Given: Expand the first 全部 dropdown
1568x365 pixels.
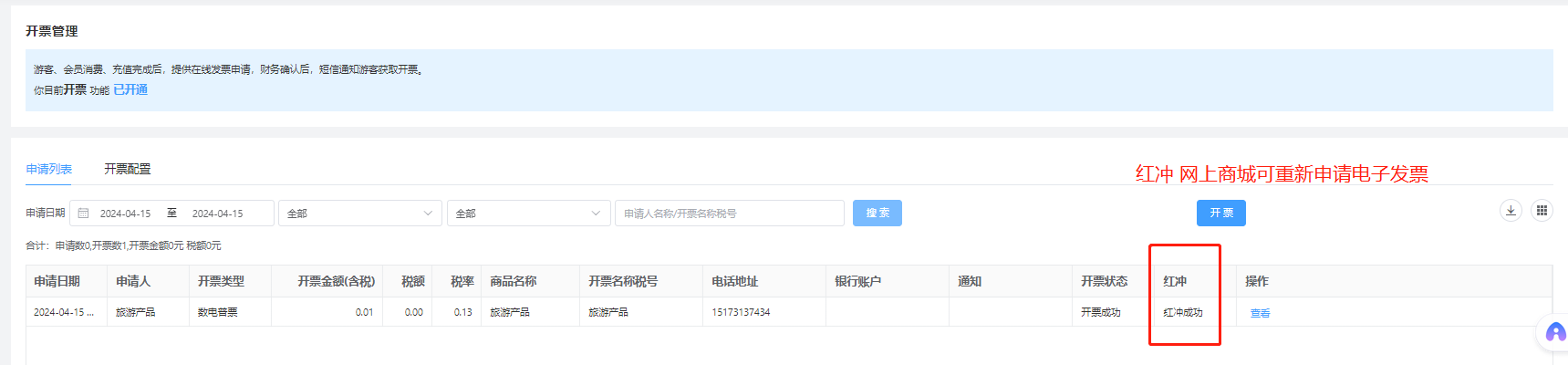Looking at the screenshot, I should point(359,214).
